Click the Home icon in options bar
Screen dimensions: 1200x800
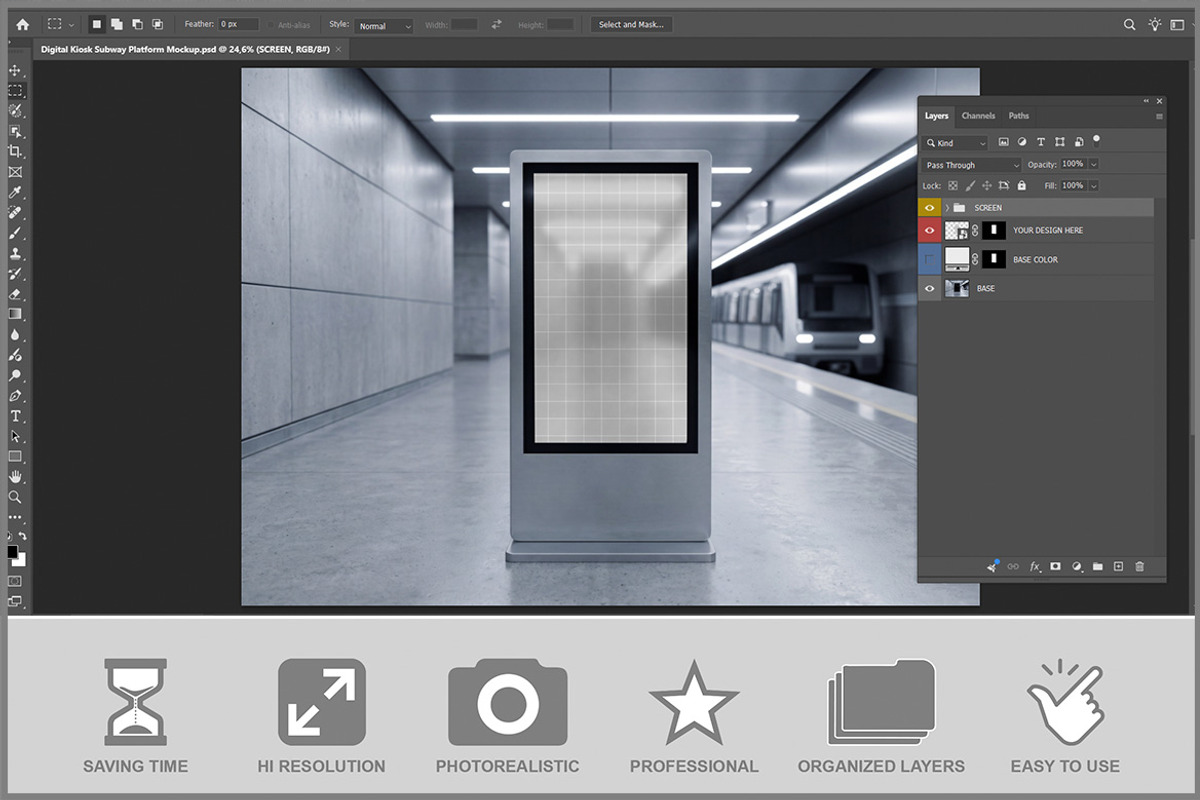(x=22, y=25)
